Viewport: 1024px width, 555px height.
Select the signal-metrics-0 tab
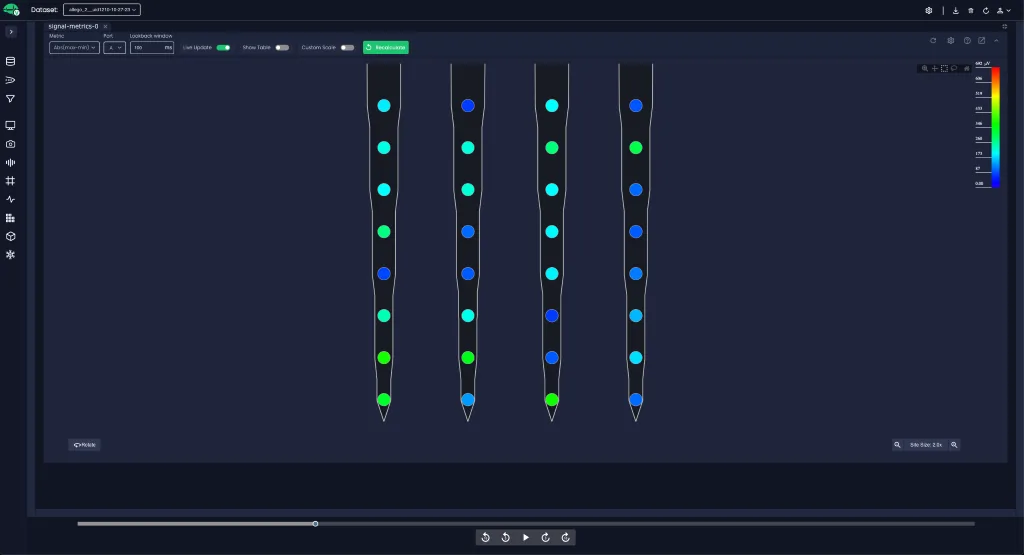(x=73, y=26)
